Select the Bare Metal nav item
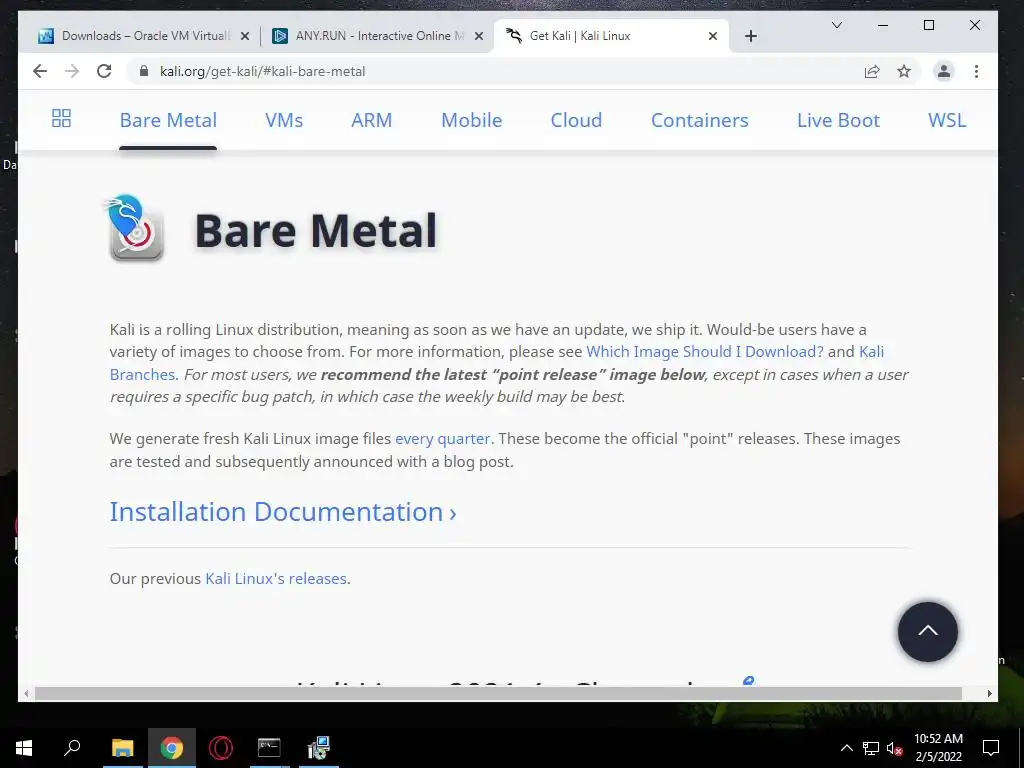This screenshot has height=768, width=1024. coord(168,120)
